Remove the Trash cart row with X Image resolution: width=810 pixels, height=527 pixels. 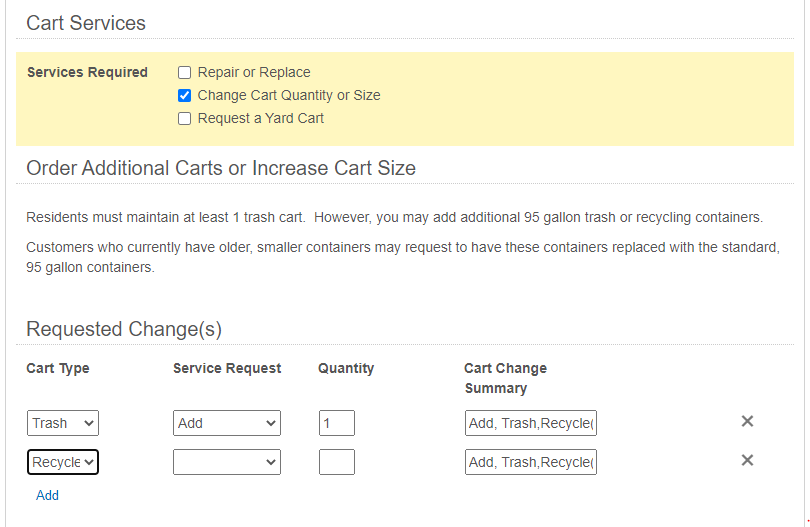point(747,422)
